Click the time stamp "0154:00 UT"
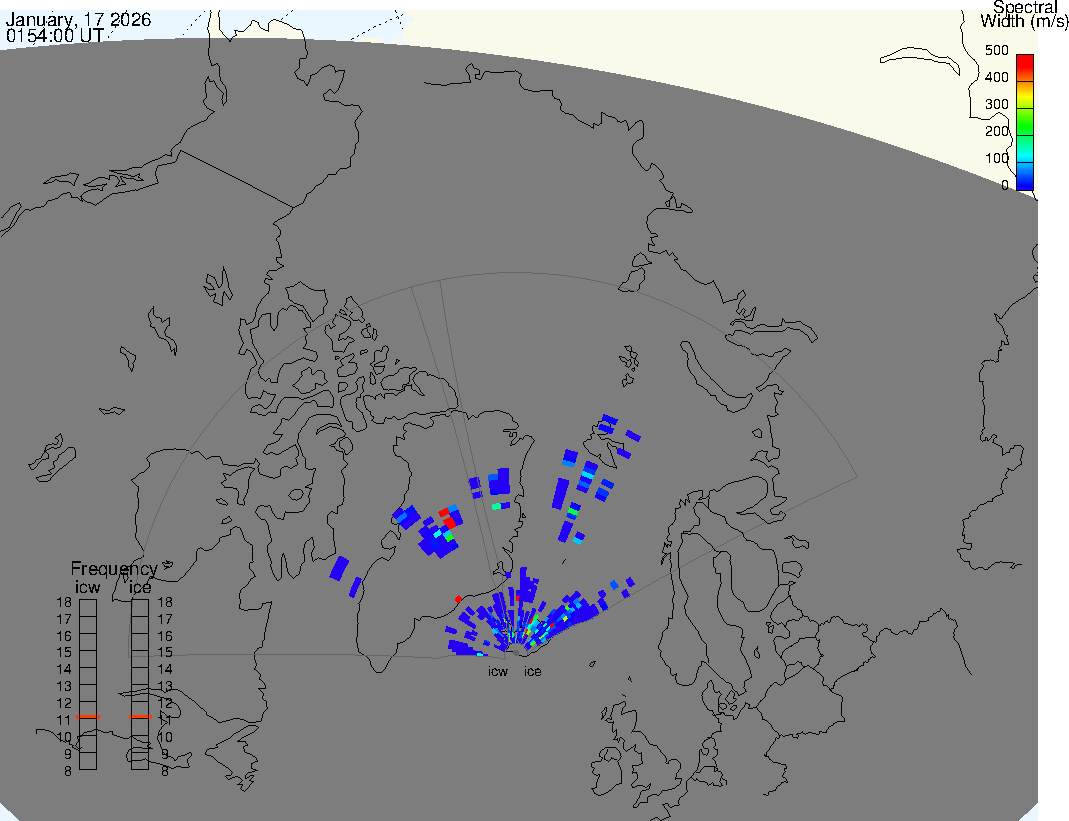Image resolution: width=1069 pixels, height=821 pixels. (x=55, y=35)
